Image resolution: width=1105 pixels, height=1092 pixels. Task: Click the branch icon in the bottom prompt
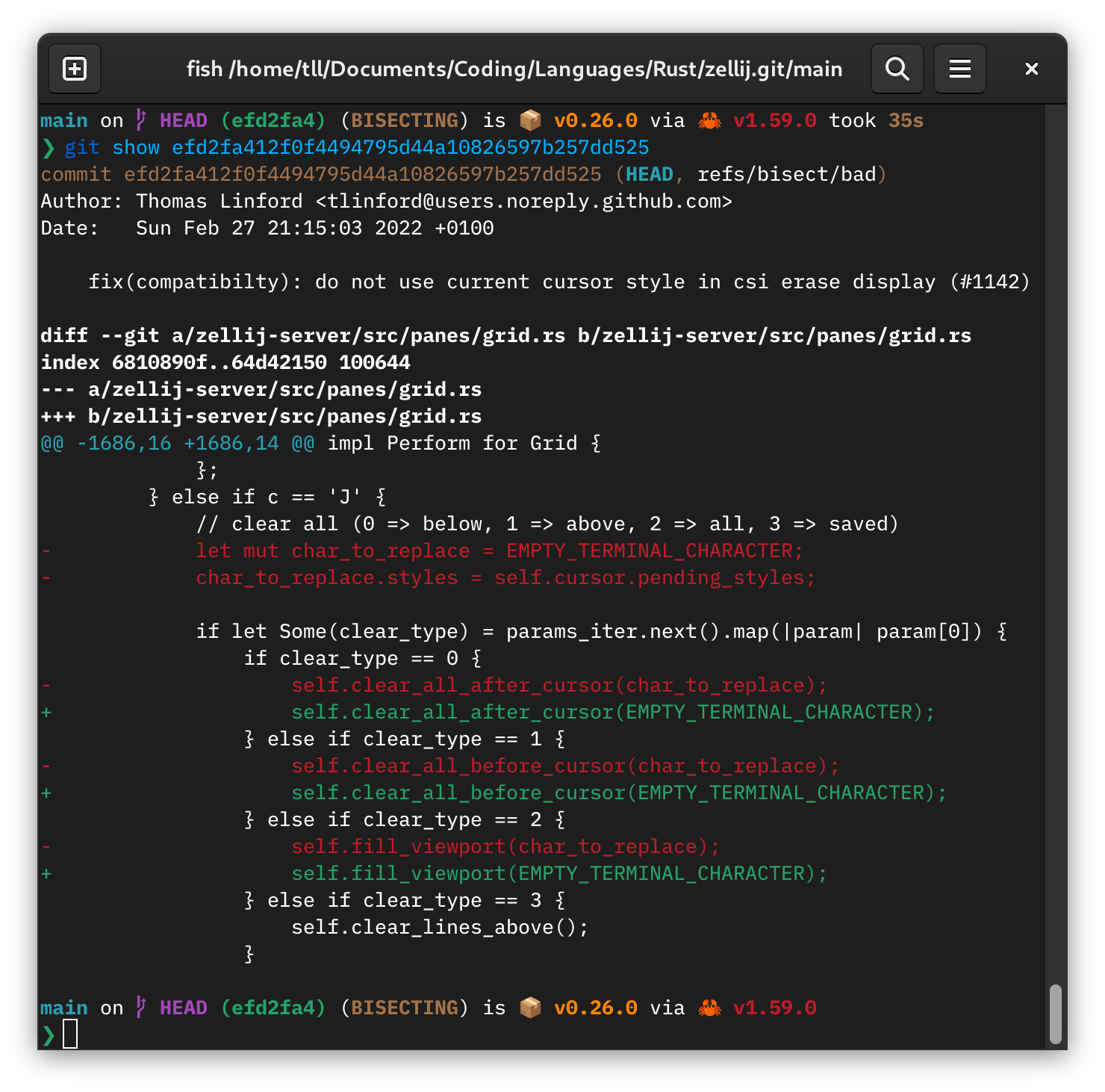(140, 1007)
